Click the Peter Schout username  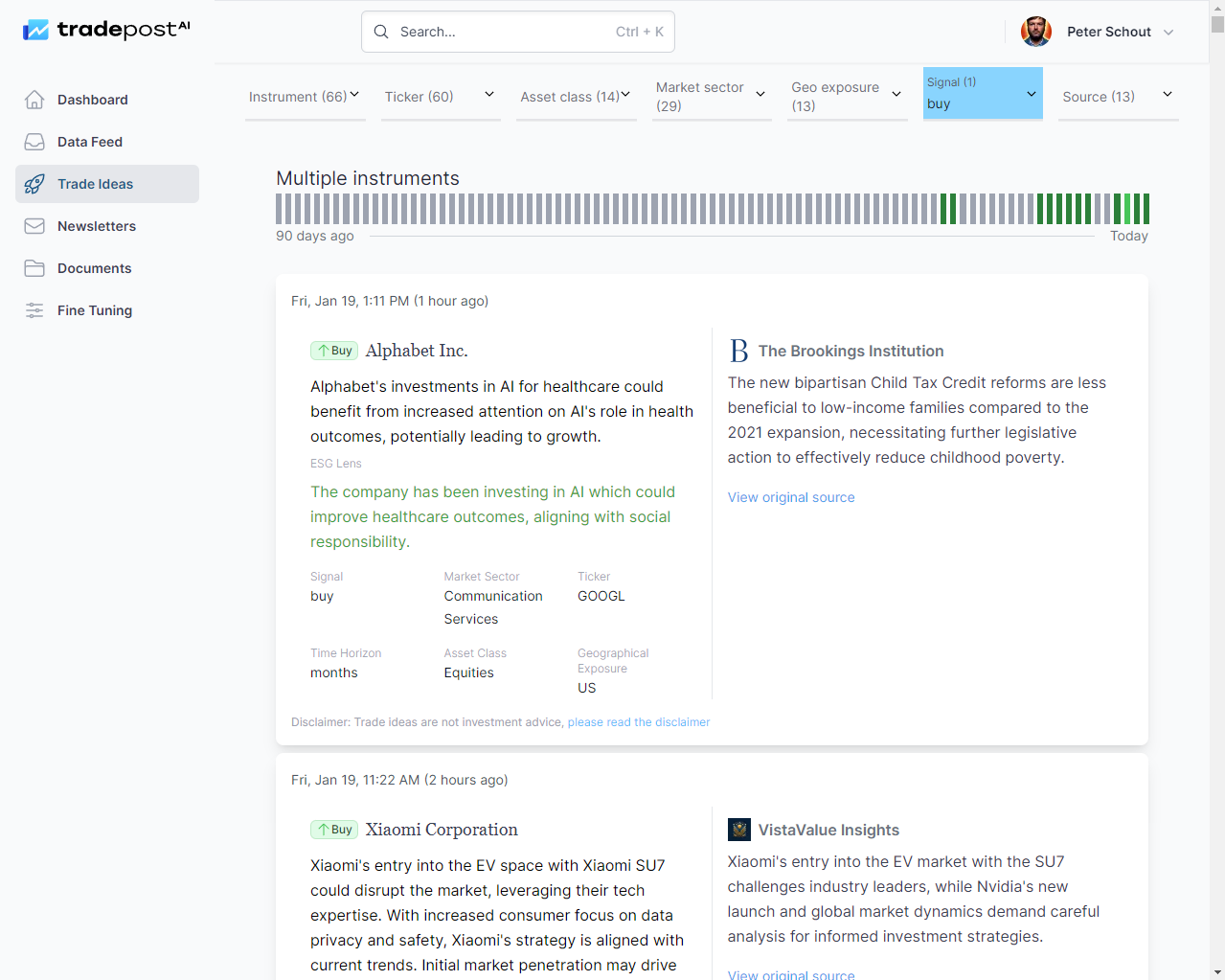coord(1109,32)
